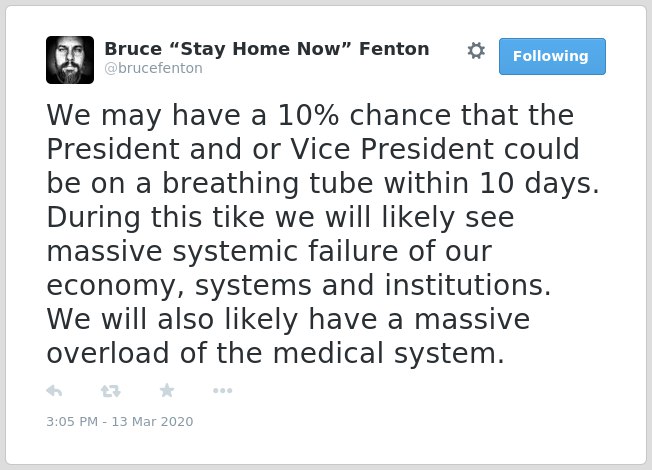Click the "13 Mar 2020" date text
The height and width of the screenshot is (470, 652).
click(x=152, y=422)
